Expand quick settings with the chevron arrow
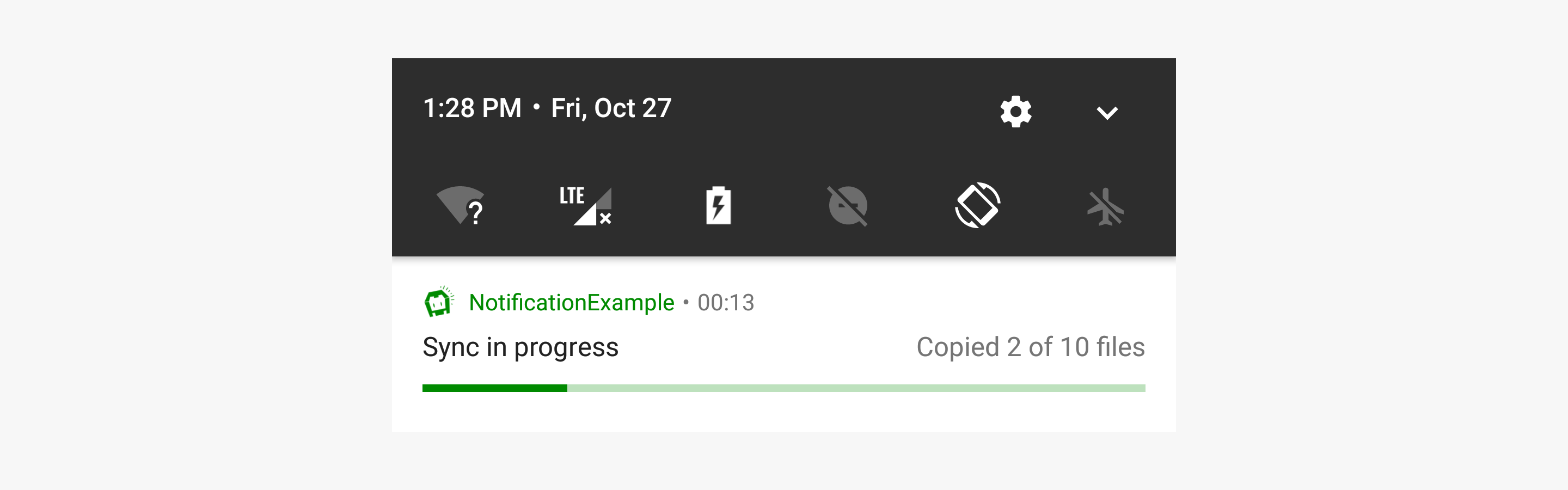The height and width of the screenshot is (490, 1568). pyautogui.click(x=1107, y=113)
